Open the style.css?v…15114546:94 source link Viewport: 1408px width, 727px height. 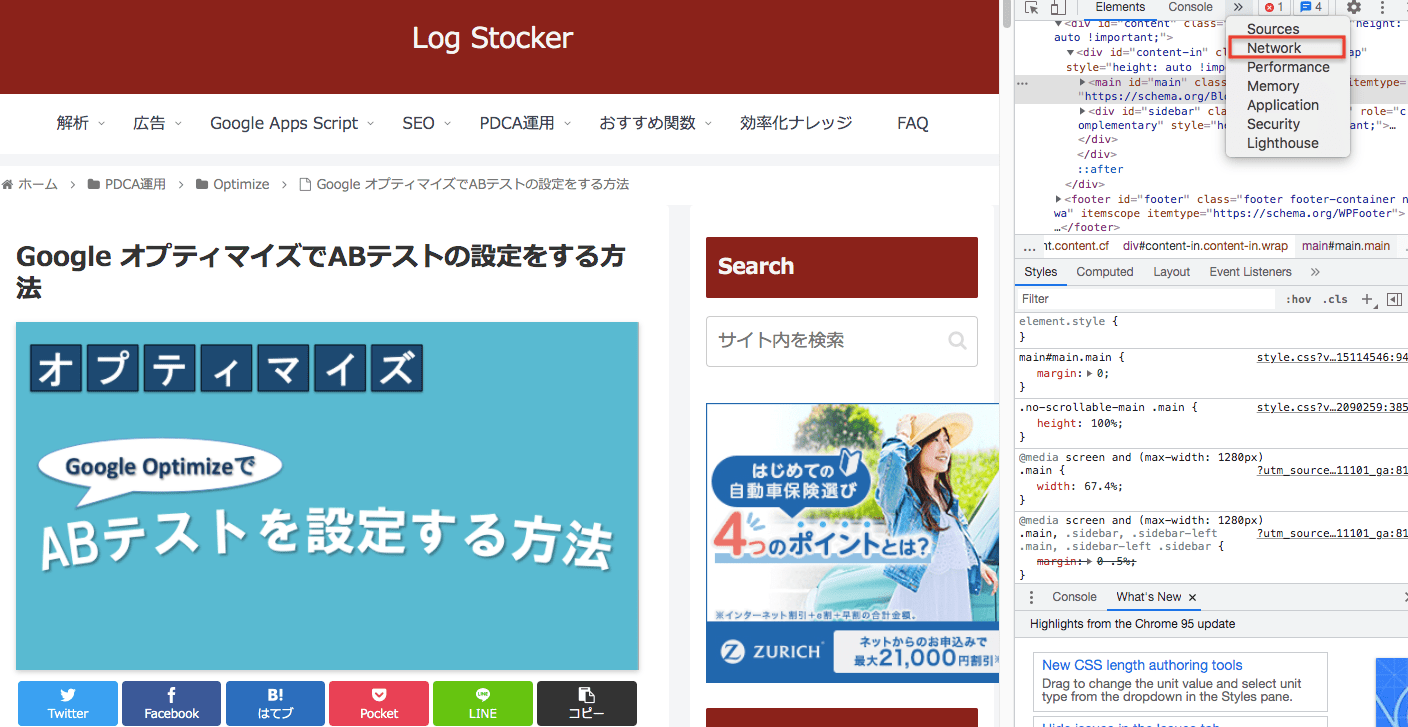pos(1332,357)
